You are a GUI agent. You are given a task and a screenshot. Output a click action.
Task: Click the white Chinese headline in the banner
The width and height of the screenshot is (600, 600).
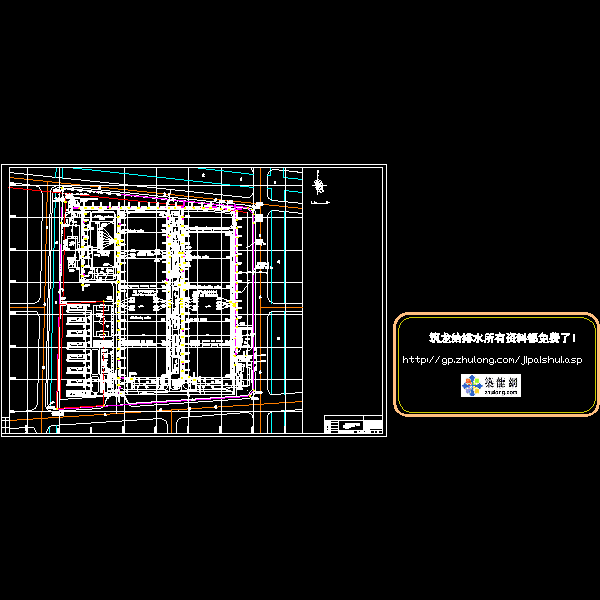tap(496, 338)
